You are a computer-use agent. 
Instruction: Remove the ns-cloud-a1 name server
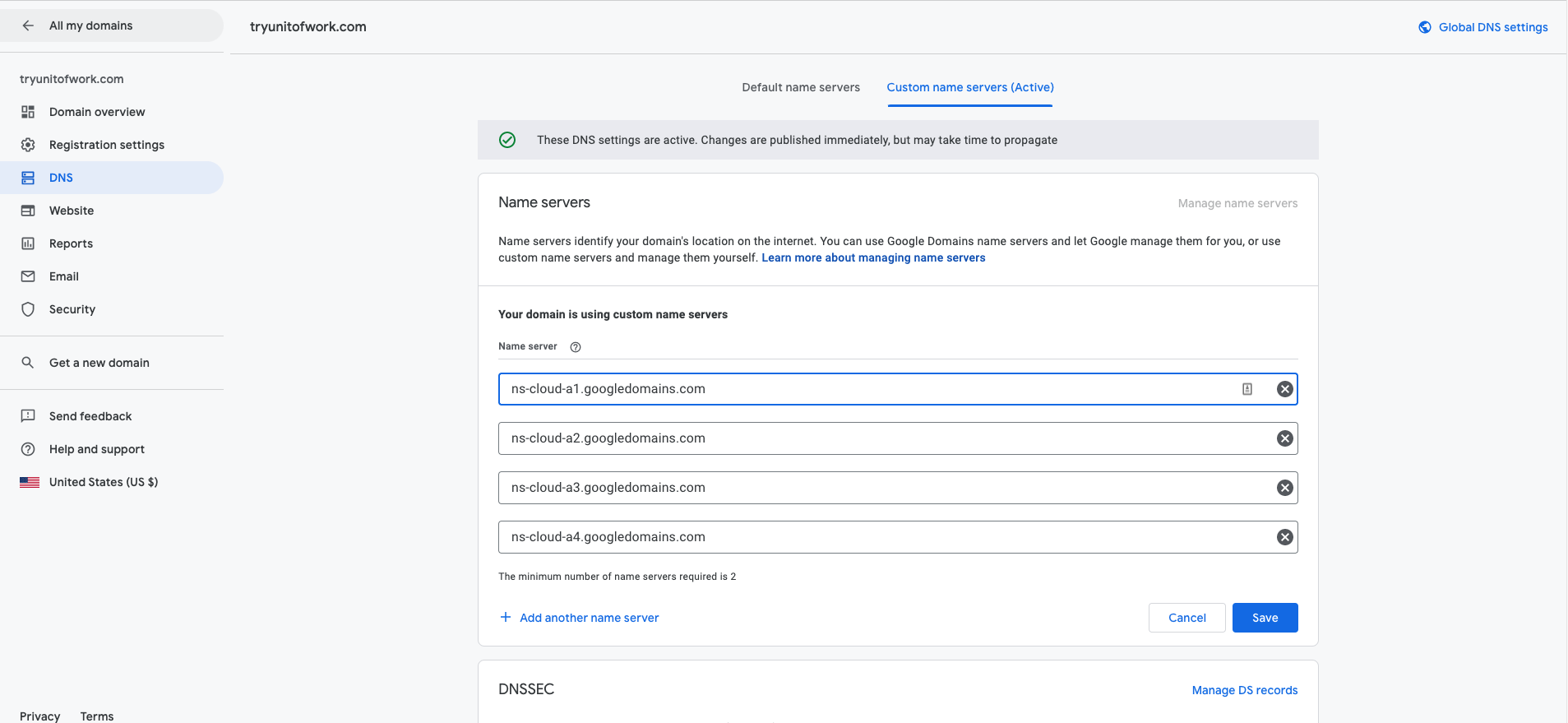point(1284,389)
